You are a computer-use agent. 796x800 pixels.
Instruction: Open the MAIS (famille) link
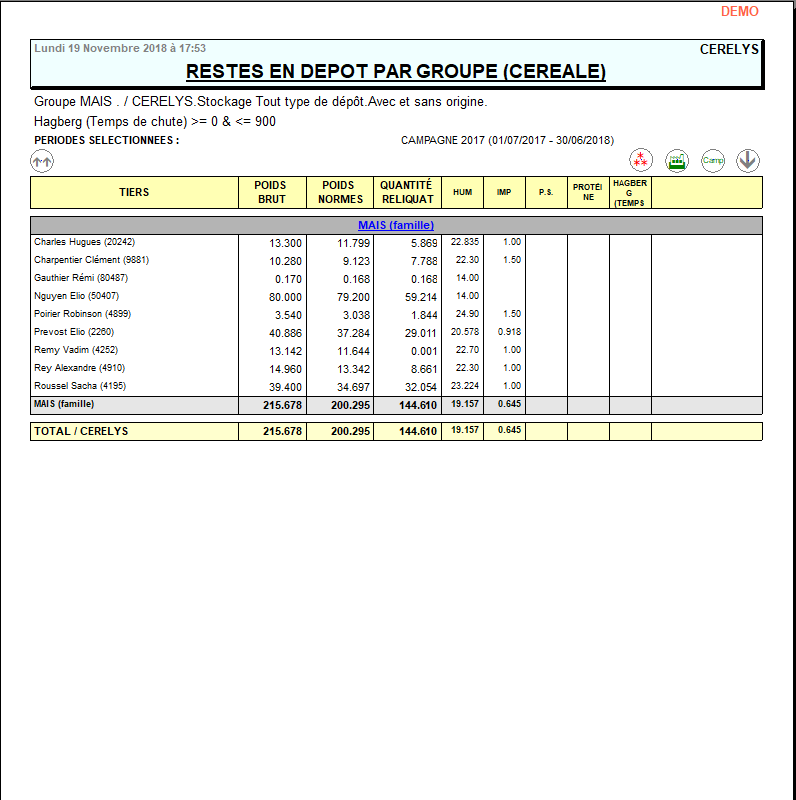pos(396,226)
